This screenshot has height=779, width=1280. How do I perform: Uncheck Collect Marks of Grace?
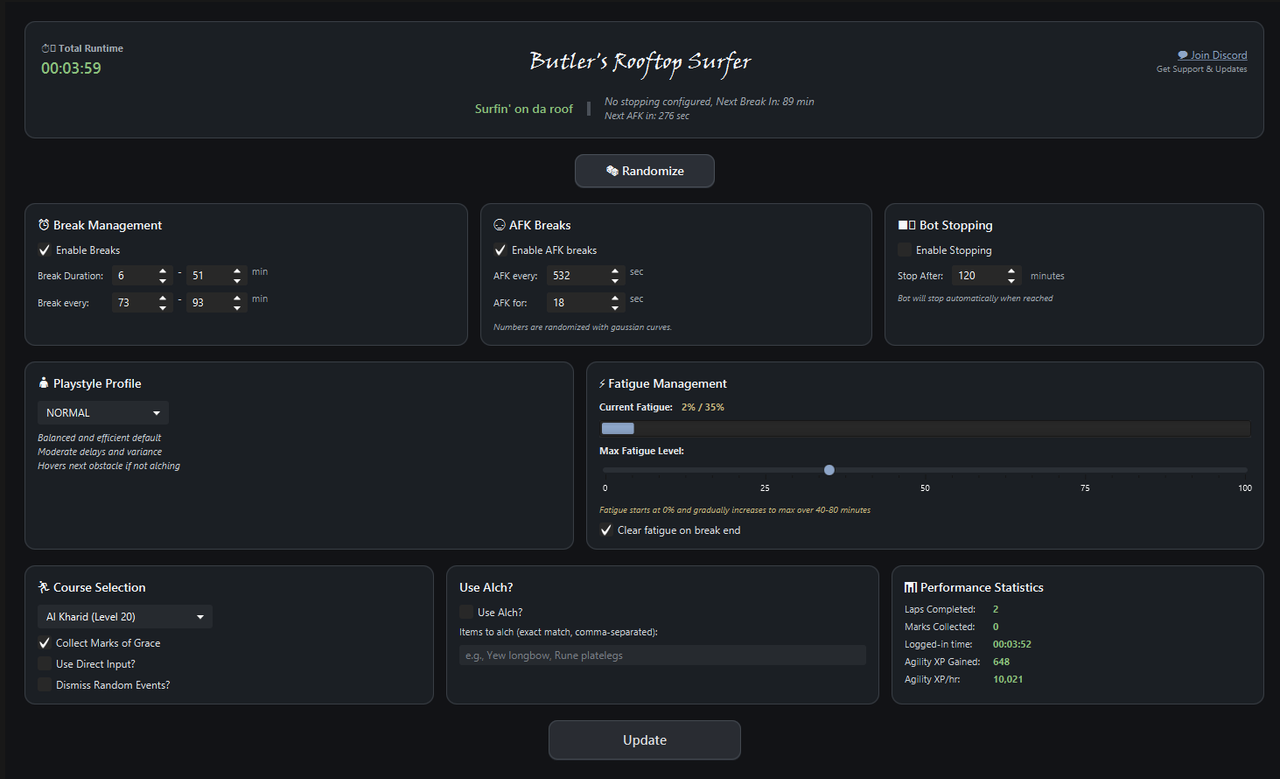point(44,643)
